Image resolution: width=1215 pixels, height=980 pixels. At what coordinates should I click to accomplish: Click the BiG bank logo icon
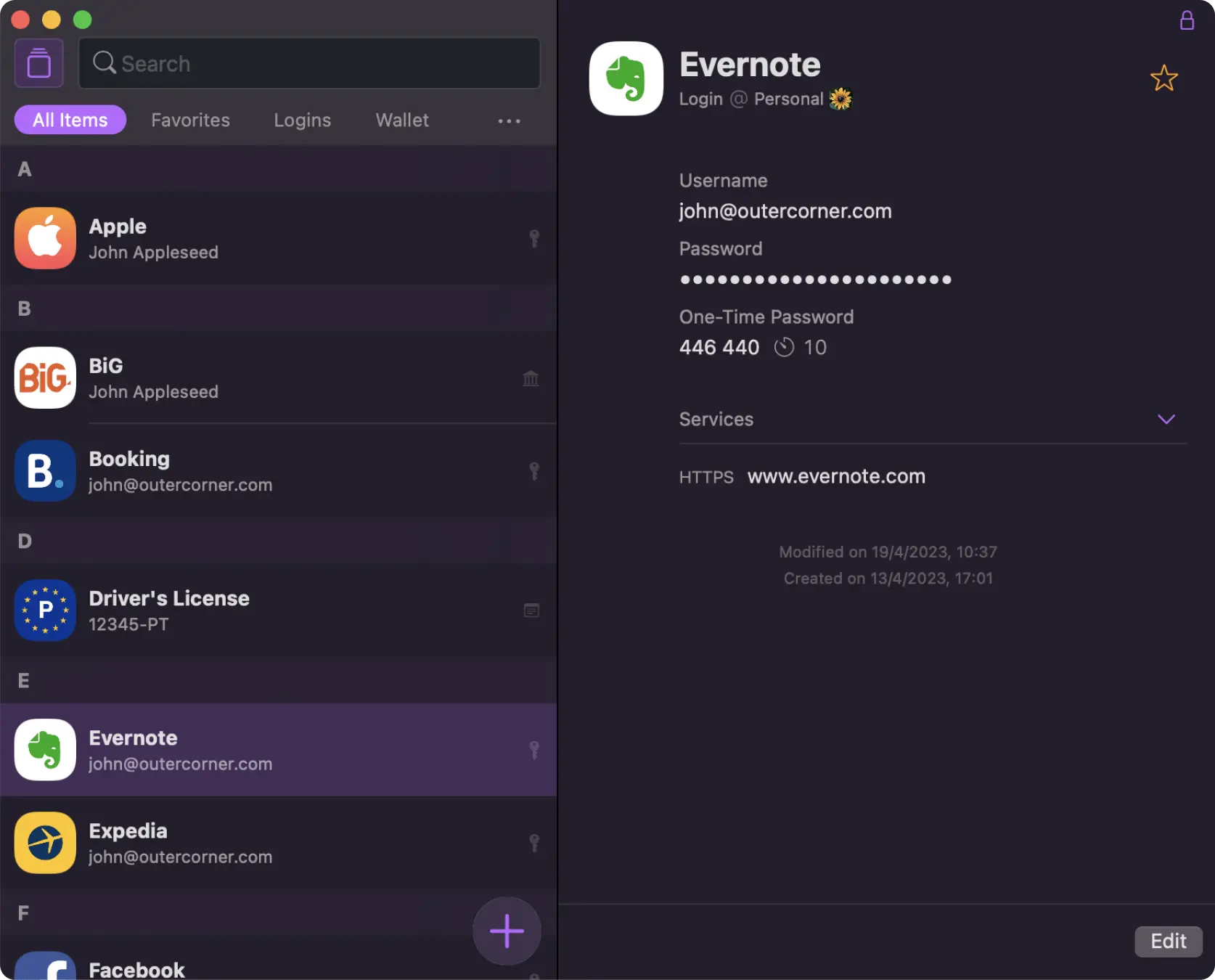point(45,377)
